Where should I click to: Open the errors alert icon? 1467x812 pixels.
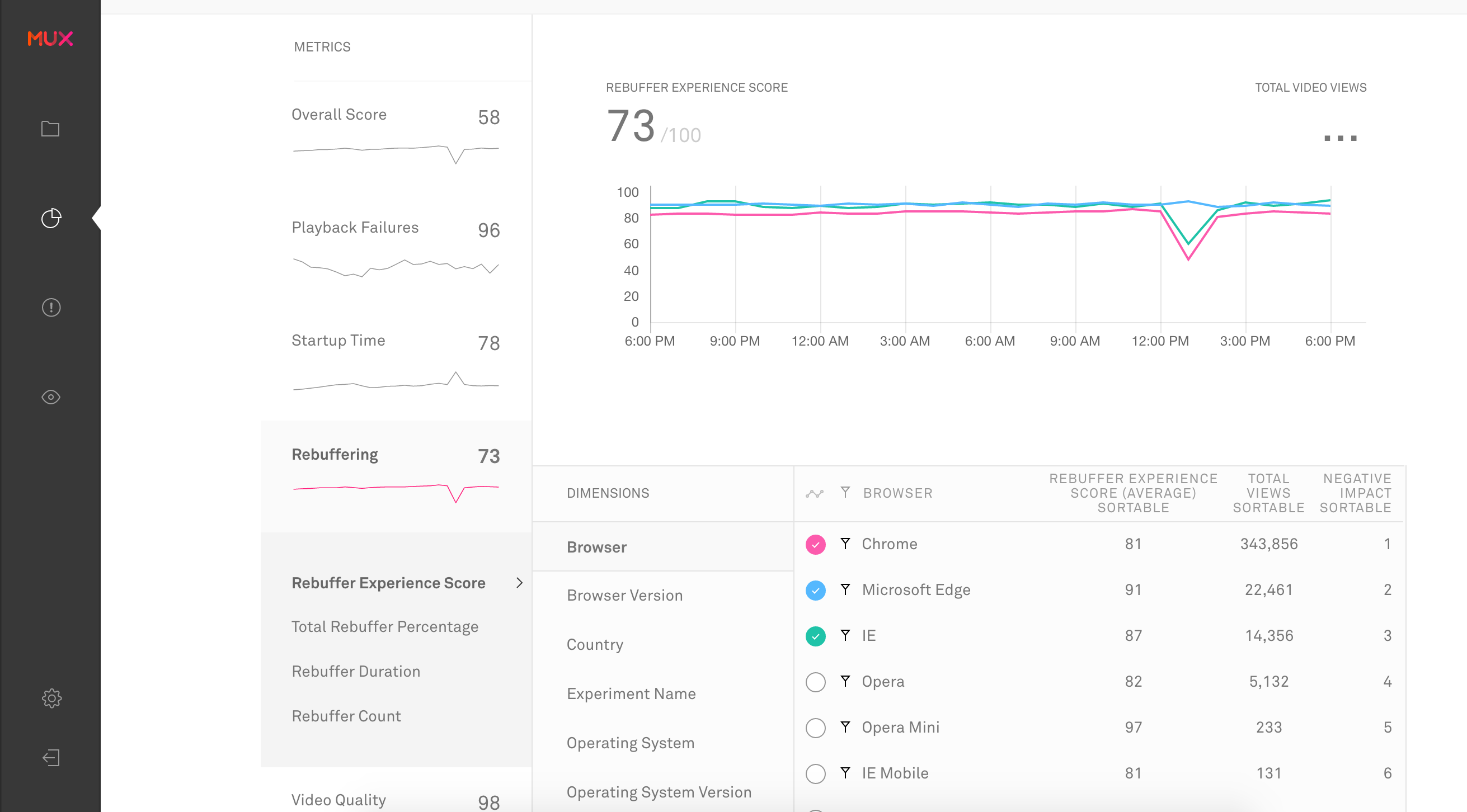[51, 307]
